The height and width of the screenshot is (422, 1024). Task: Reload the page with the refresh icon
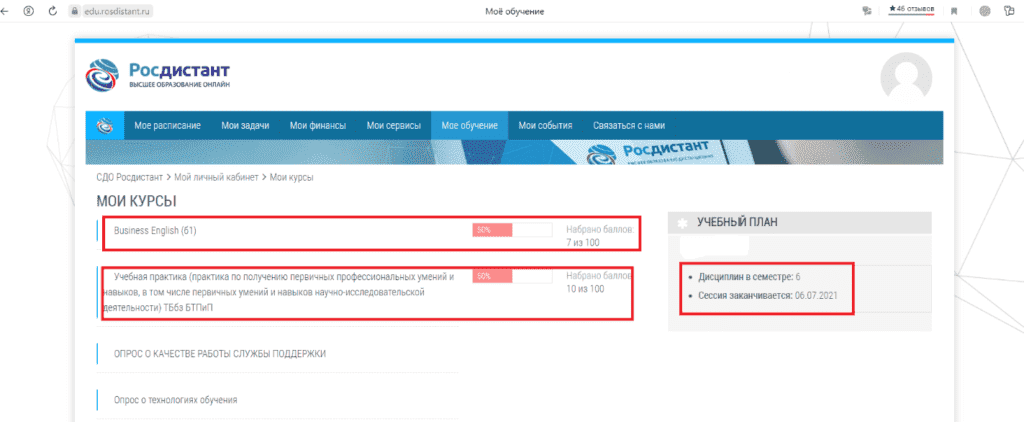click(52, 11)
